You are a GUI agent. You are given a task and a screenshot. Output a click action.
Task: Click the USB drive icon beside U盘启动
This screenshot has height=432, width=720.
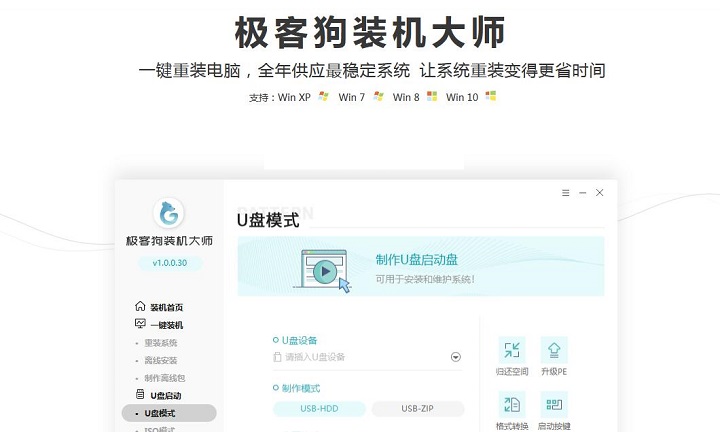coord(140,394)
